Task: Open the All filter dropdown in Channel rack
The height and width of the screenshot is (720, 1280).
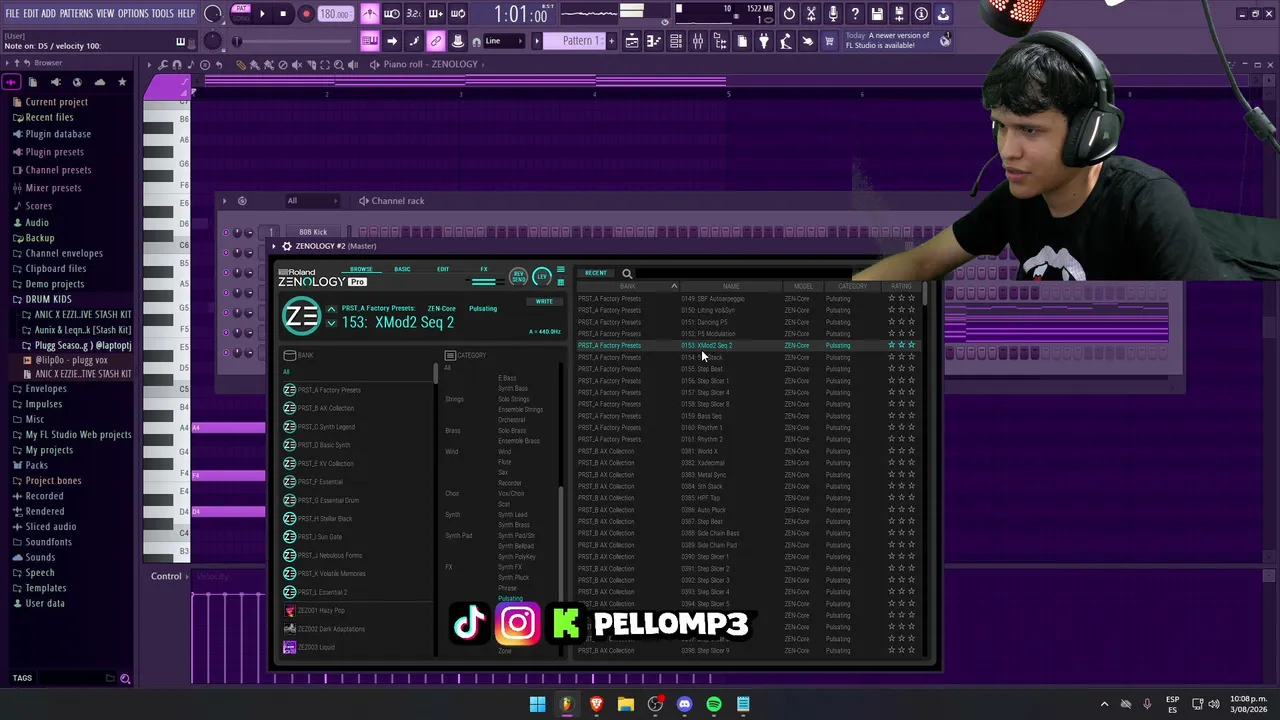Action: [x=312, y=201]
